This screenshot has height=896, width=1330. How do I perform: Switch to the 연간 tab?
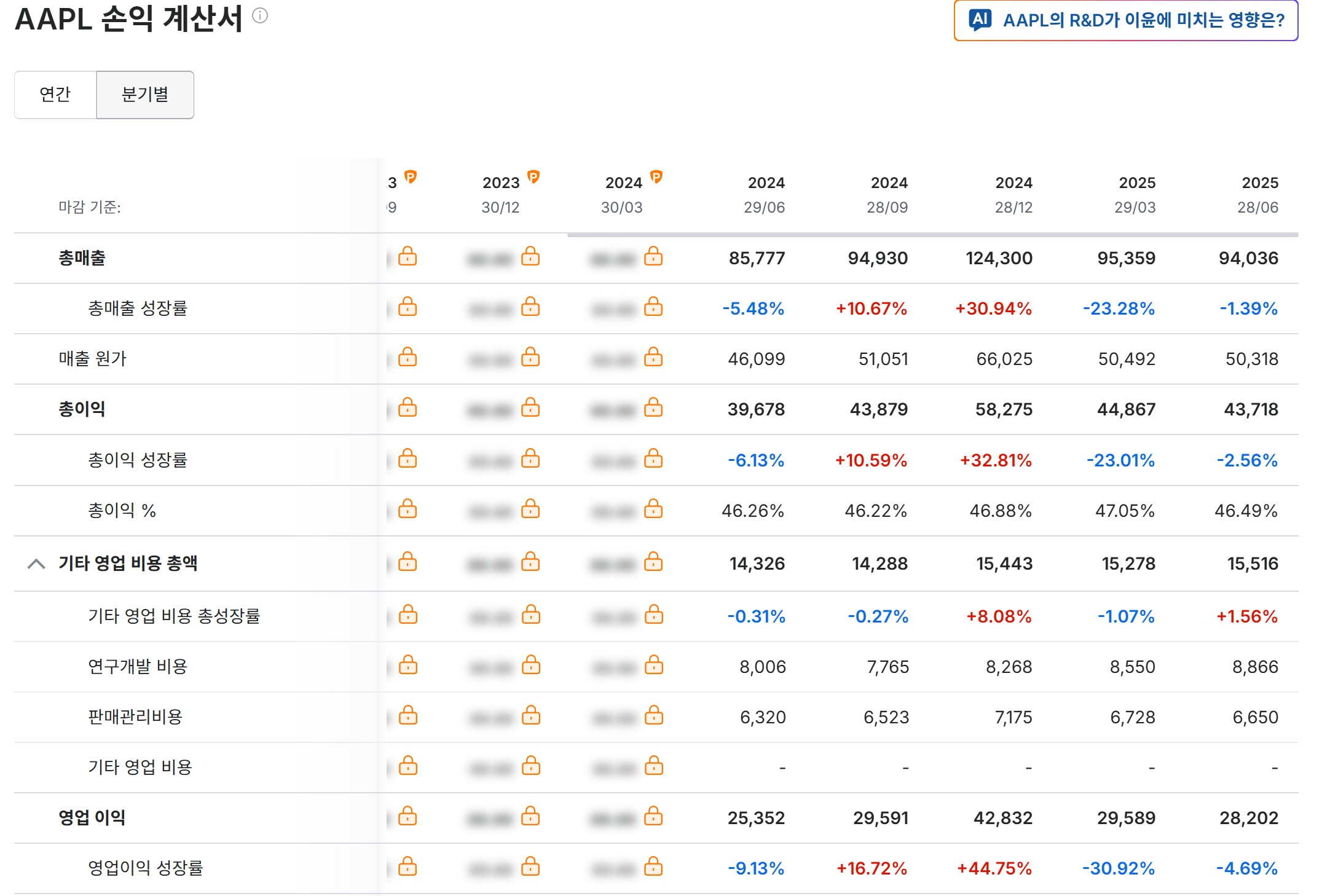[x=55, y=95]
